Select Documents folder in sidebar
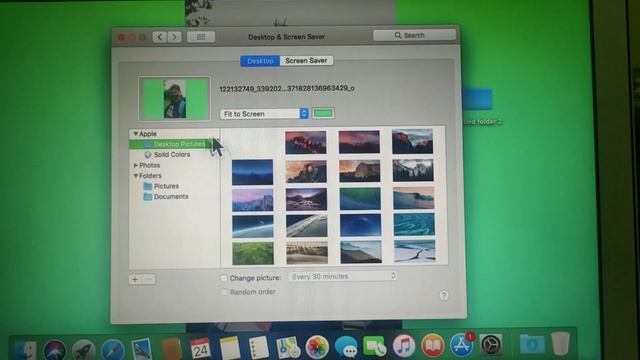640x360 pixels. point(171,197)
